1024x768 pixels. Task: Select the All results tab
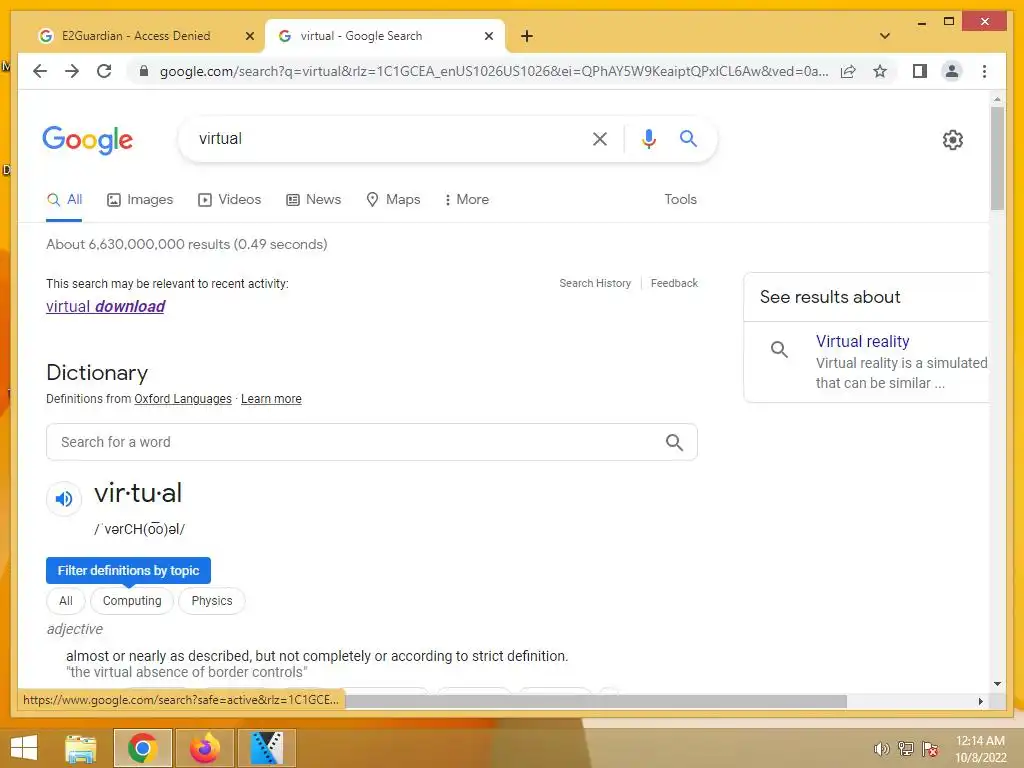point(64,200)
